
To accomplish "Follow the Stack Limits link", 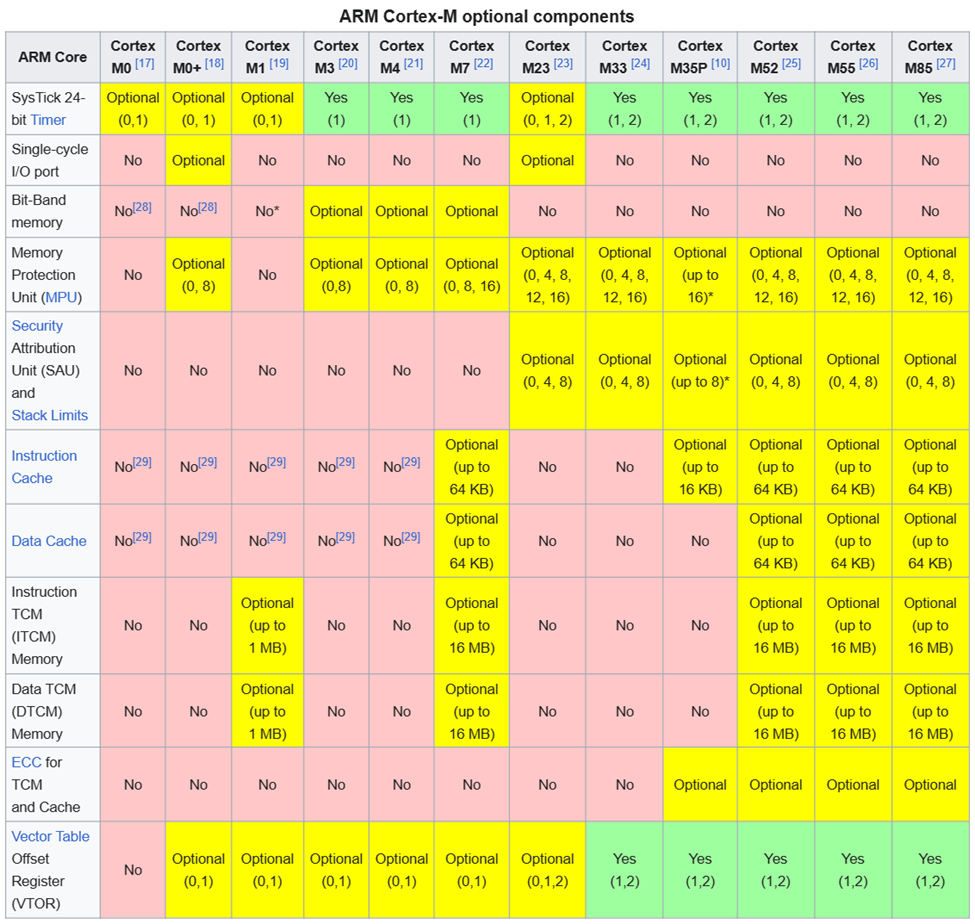I will click(x=50, y=415).
